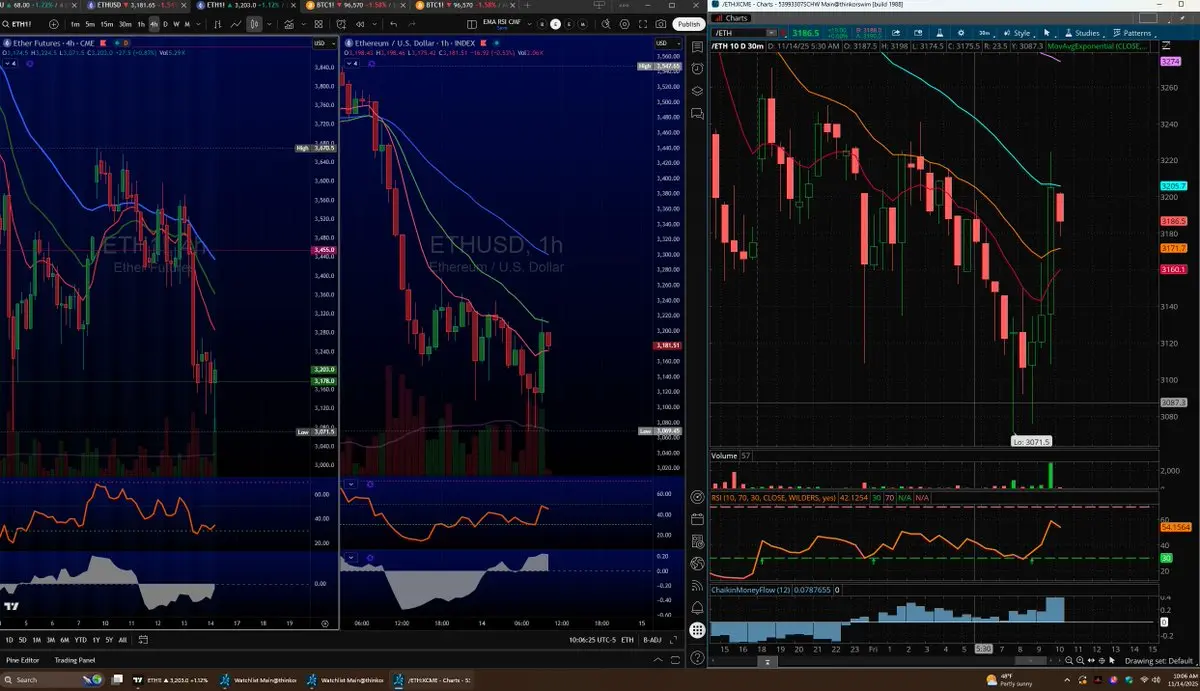Image resolution: width=1200 pixels, height=691 pixels.
Task: Open the Style menu in thinkorswim
Action: pos(1019,32)
